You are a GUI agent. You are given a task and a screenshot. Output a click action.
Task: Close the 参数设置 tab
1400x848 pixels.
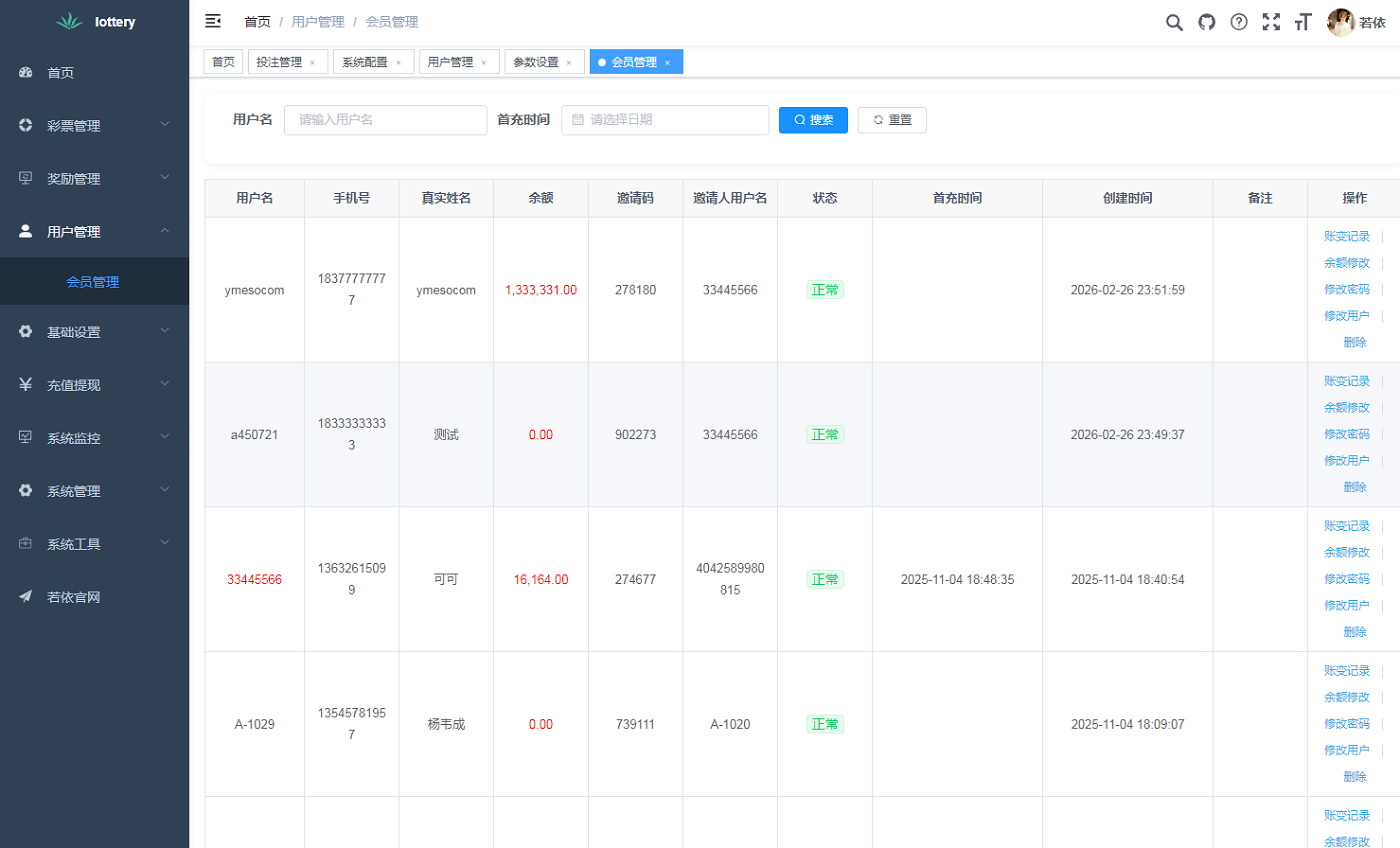(x=569, y=62)
